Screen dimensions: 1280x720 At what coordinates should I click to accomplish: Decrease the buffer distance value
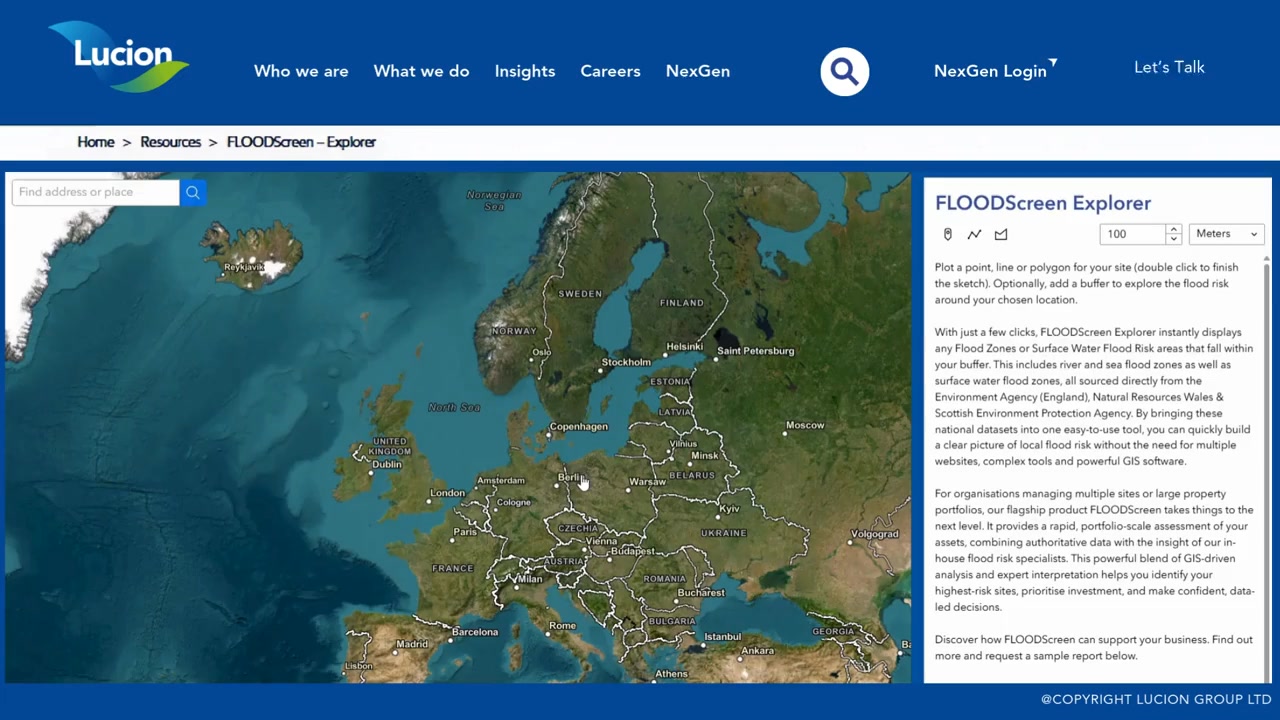click(1174, 239)
